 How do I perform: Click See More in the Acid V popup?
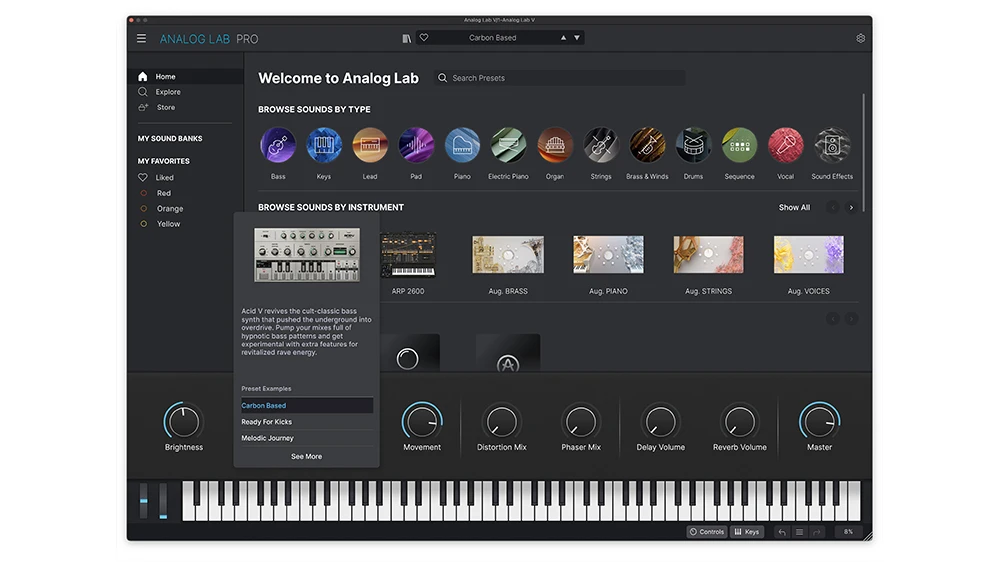306,456
